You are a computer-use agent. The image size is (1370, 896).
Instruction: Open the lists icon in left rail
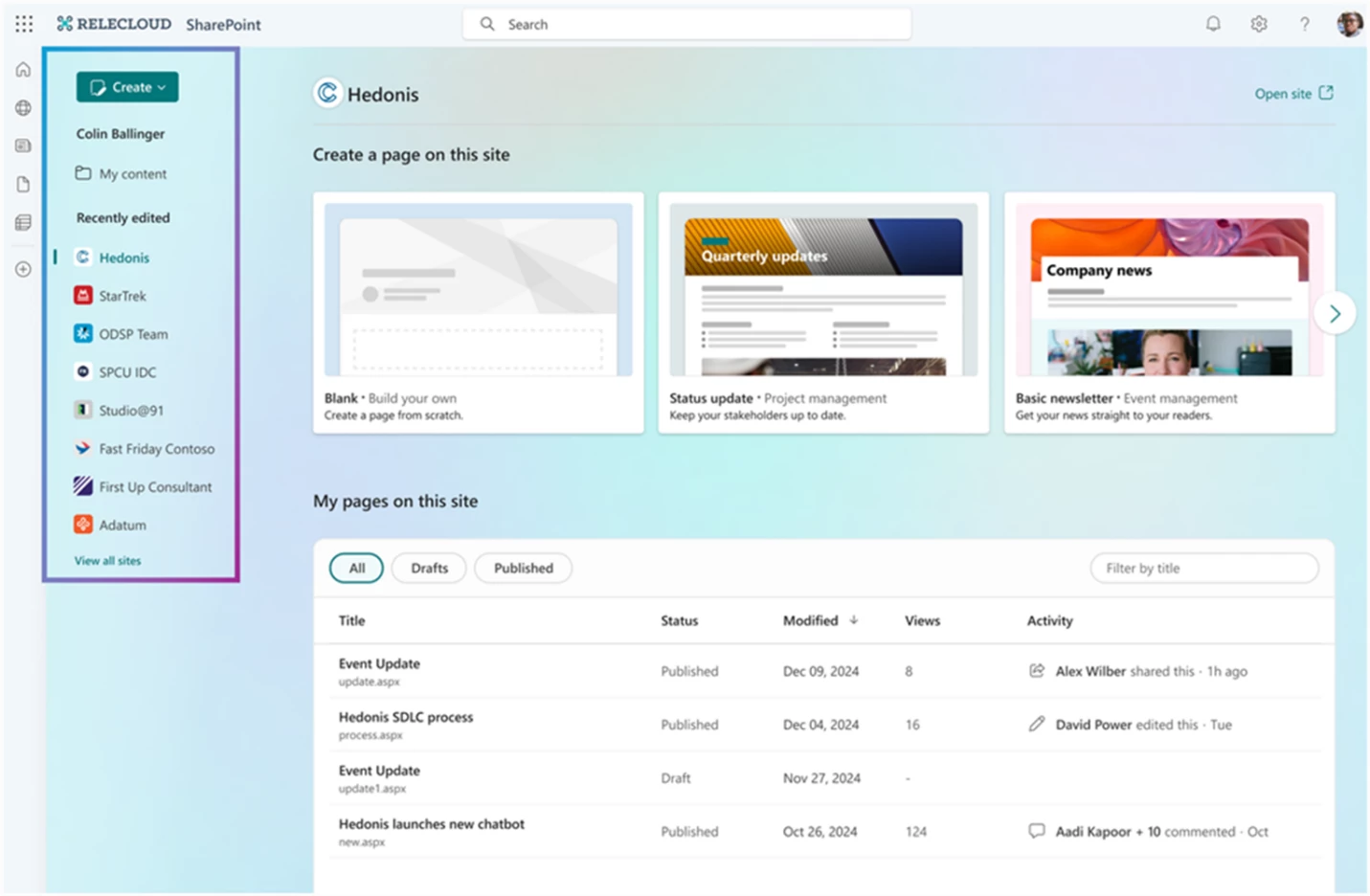(x=24, y=222)
